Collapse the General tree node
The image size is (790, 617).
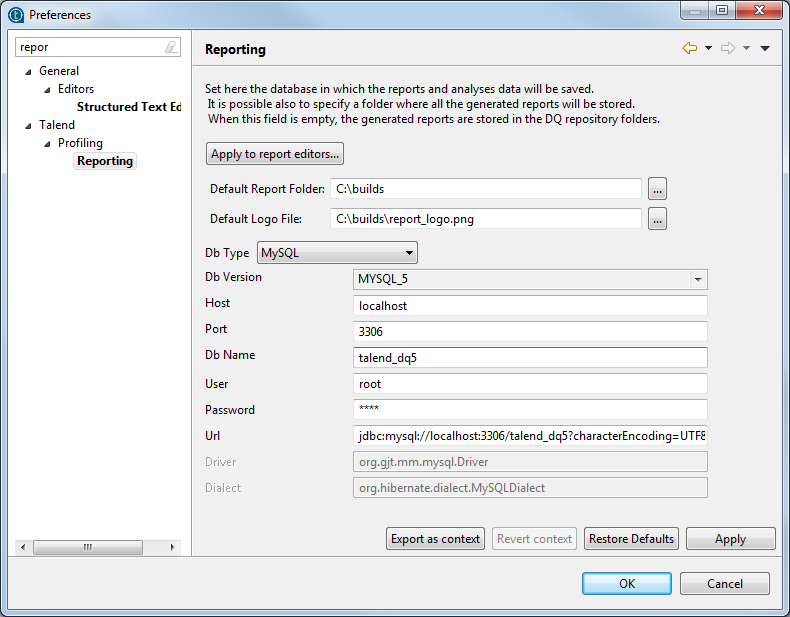coord(29,72)
